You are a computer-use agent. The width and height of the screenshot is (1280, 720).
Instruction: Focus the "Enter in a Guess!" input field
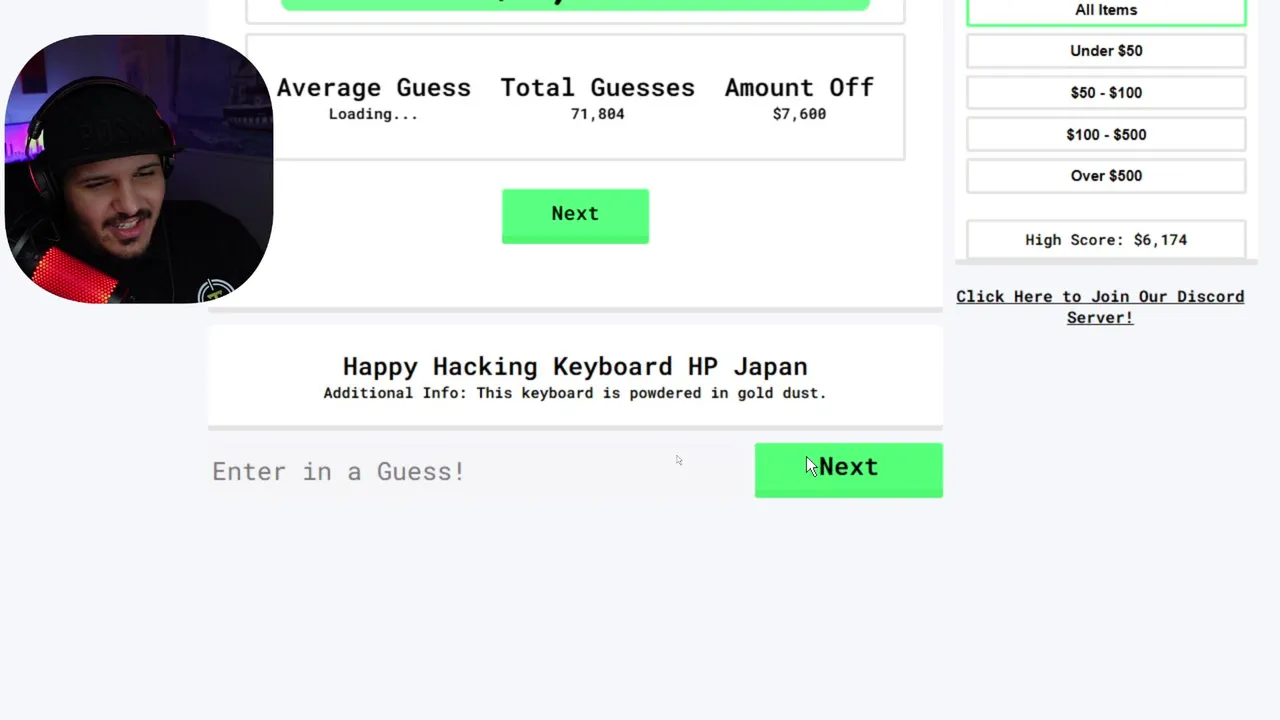pos(480,471)
